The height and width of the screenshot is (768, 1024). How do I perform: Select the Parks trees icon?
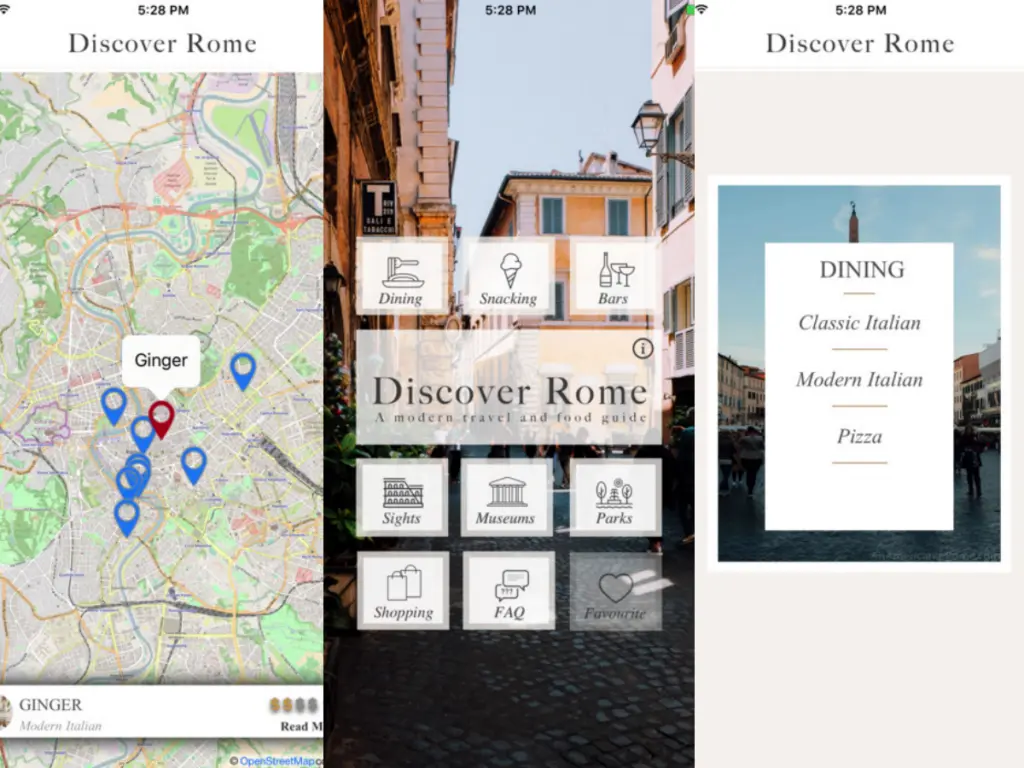coord(615,497)
